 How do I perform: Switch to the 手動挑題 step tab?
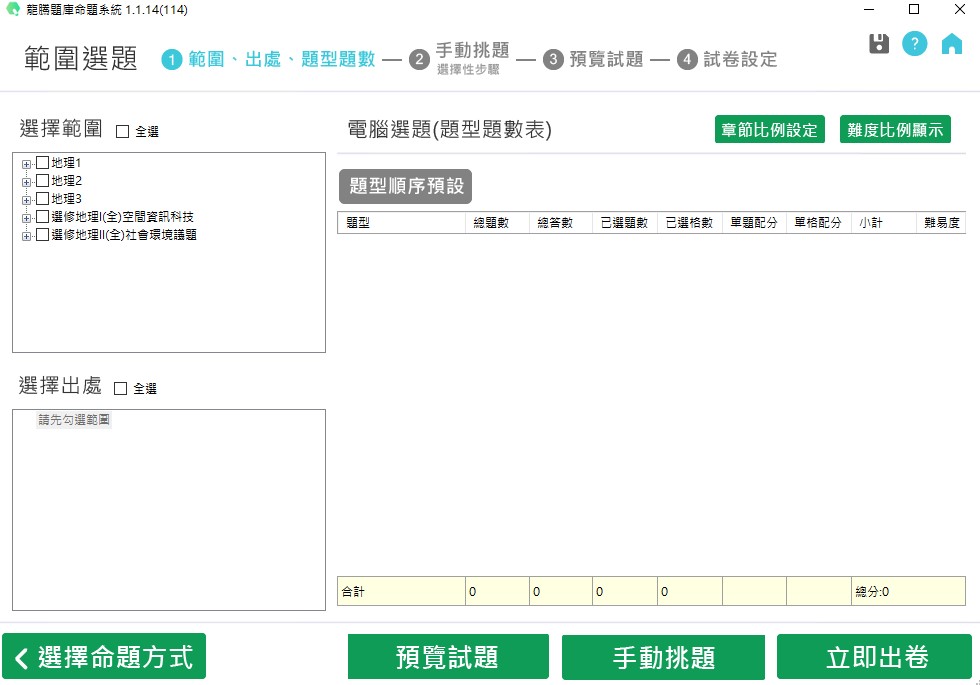click(472, 51)
